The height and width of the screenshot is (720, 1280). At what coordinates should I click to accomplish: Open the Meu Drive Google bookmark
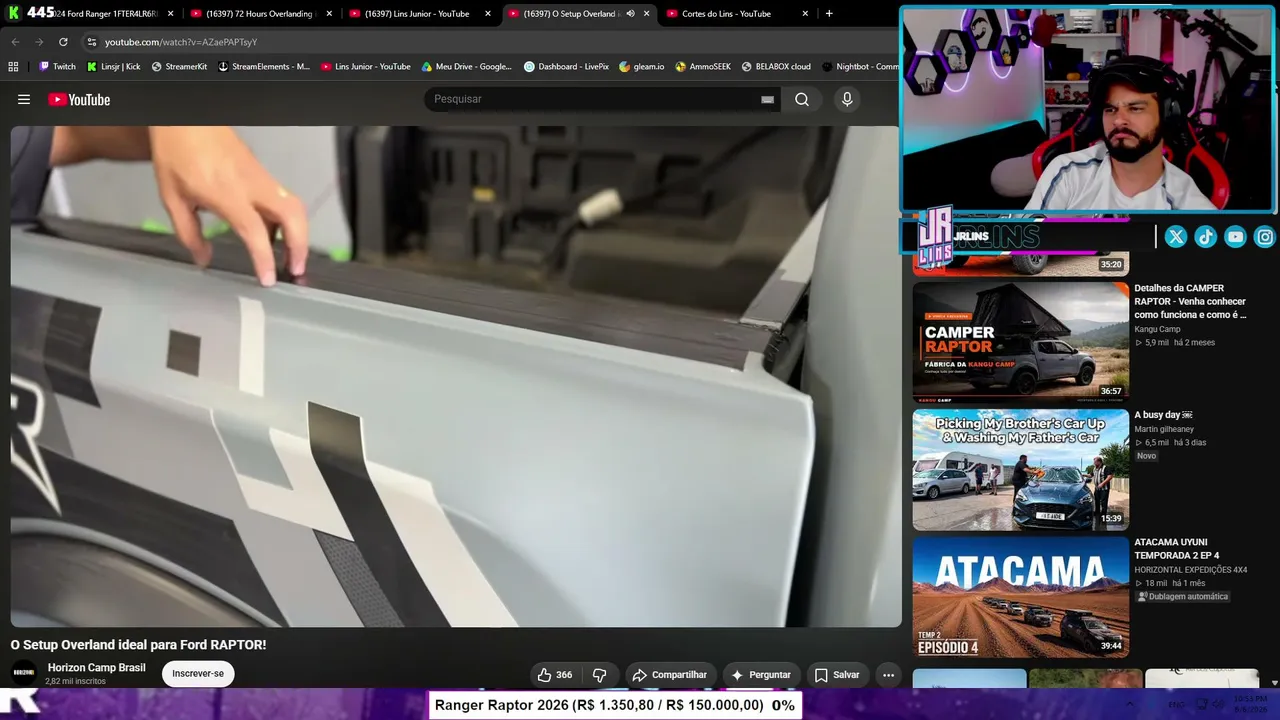(466, 67)
